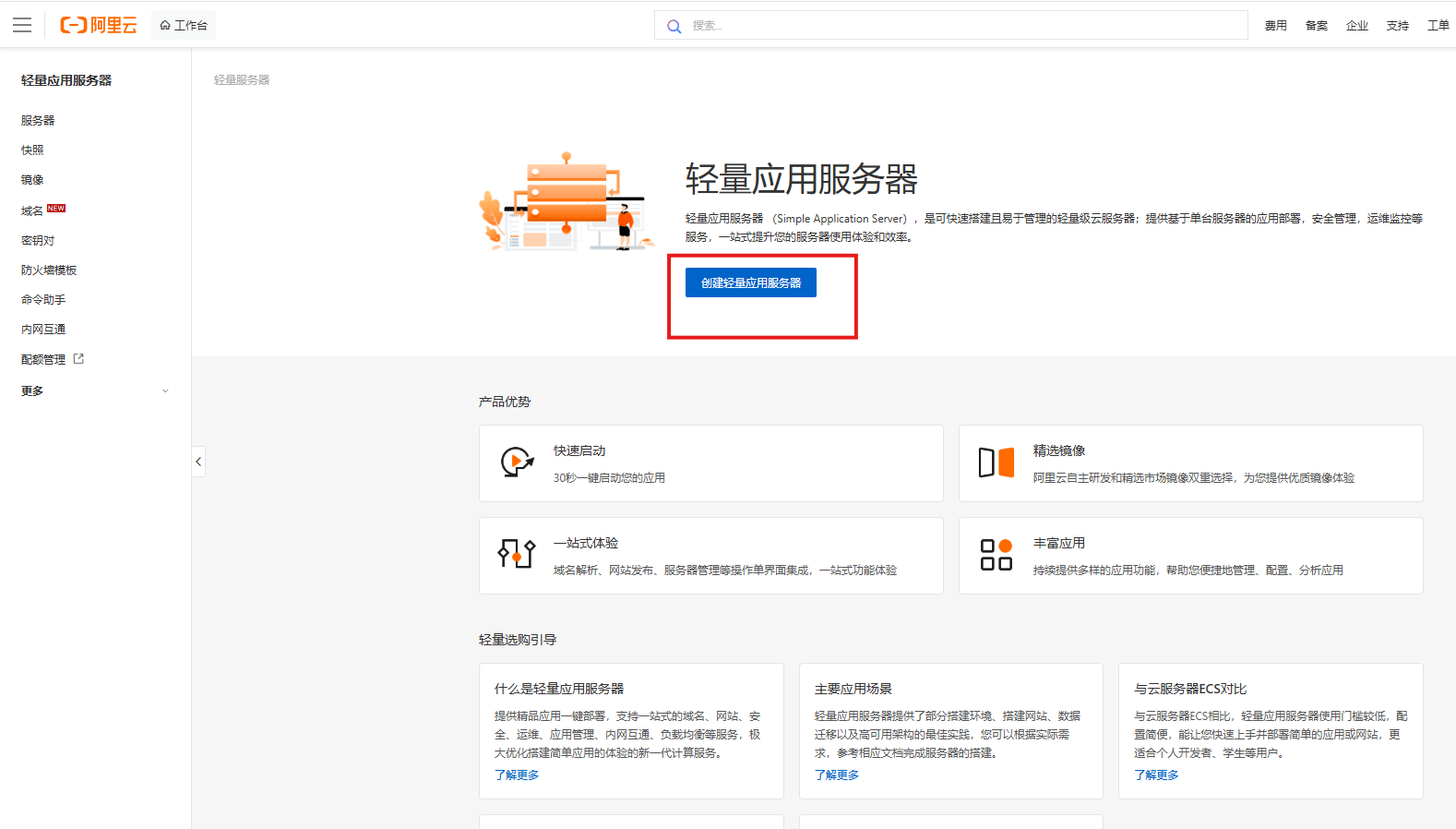
Task: Click the 快速启动 play icon
Action: 517,462
